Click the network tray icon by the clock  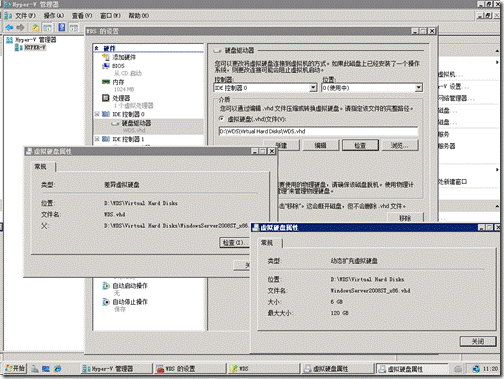476,369
